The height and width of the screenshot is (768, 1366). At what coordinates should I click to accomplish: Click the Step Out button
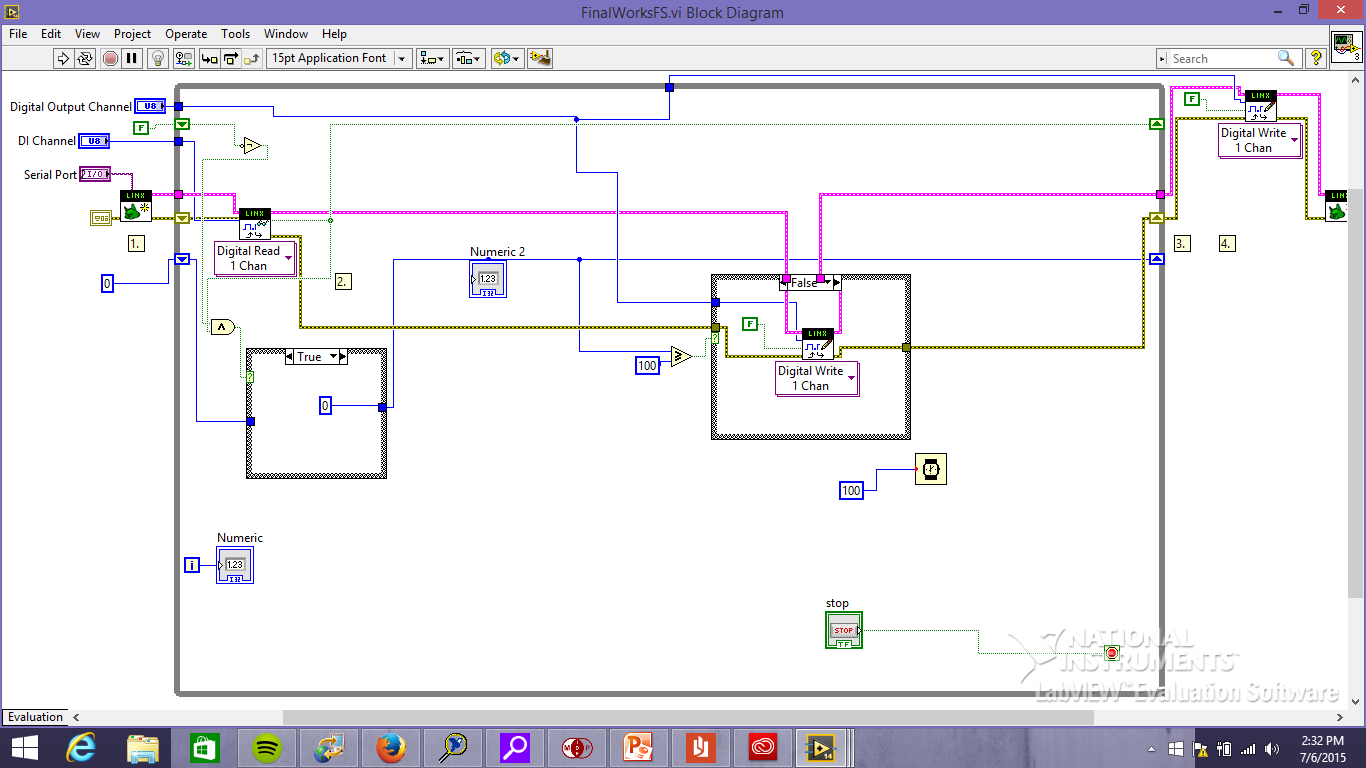tap(252, 58)
